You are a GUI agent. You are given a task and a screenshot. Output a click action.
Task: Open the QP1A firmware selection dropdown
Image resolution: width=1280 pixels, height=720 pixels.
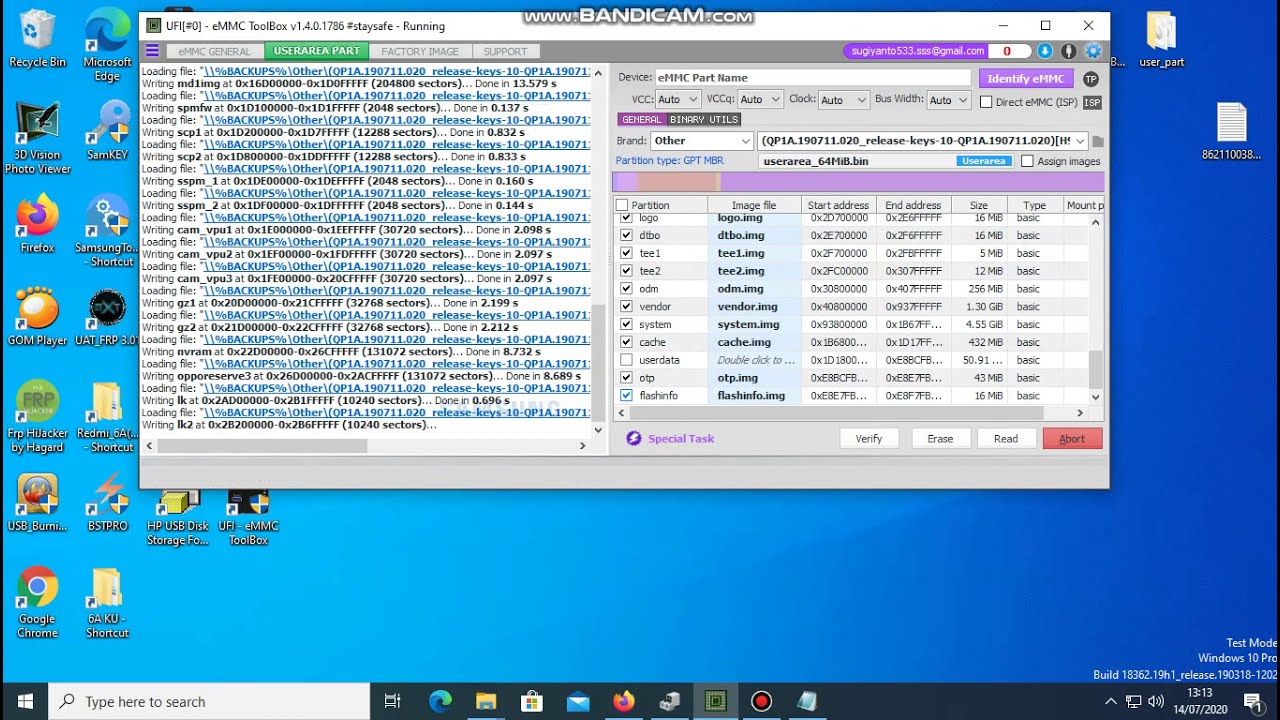[x=923, y=141]
